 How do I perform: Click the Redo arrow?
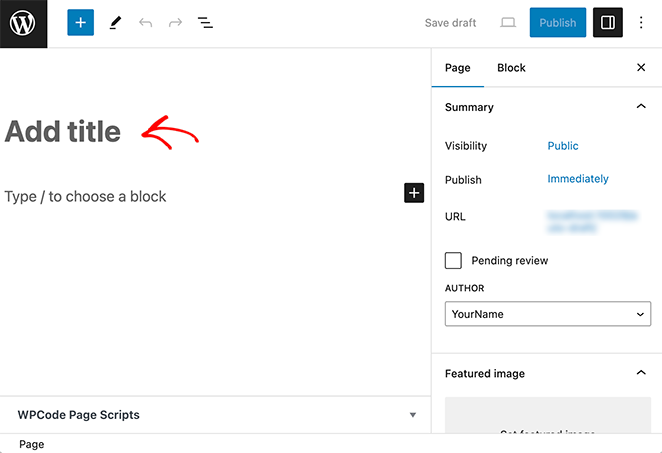click(x=175, y=23)
